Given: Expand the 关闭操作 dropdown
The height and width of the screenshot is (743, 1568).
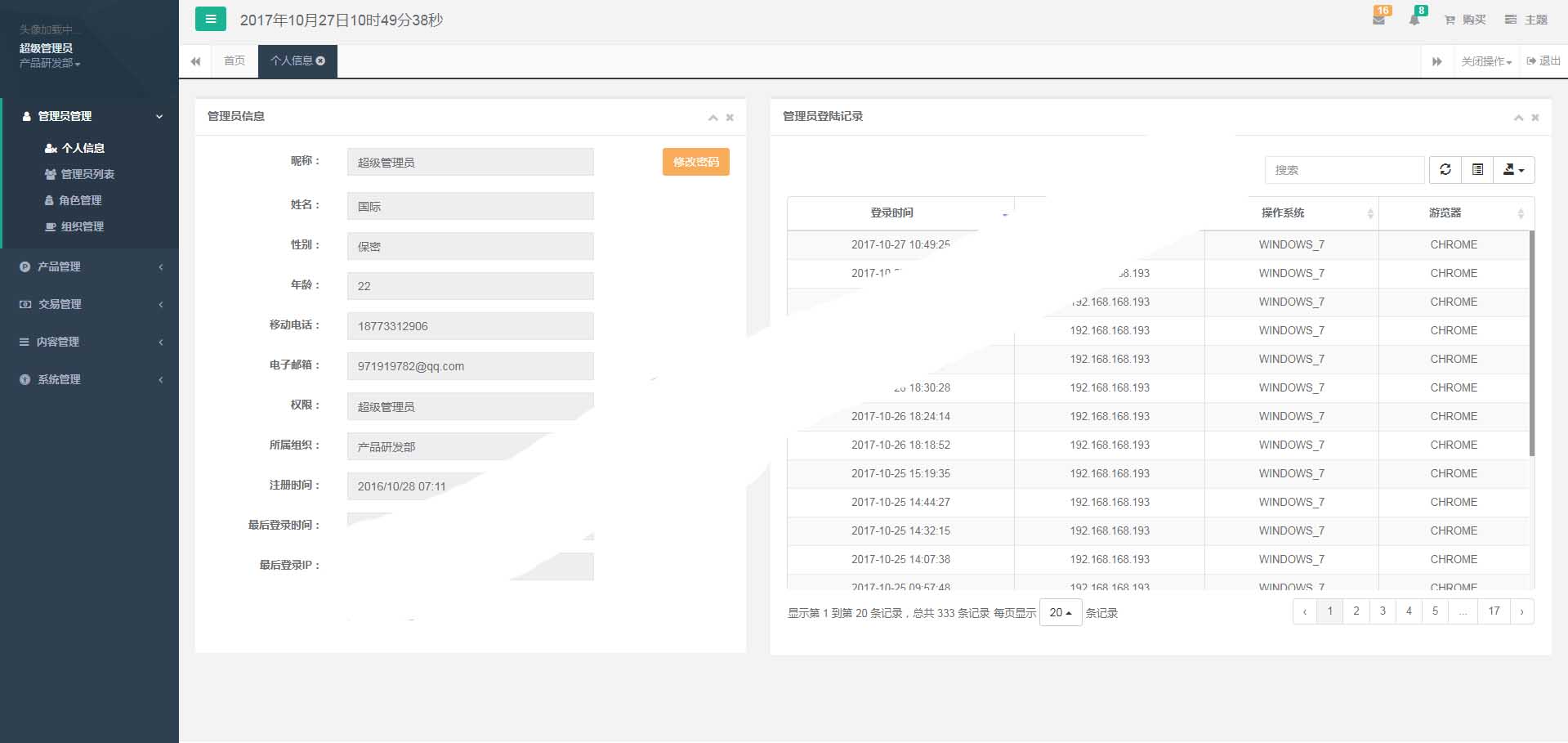Looking at the screenshot, I should tap(1485, 61).
